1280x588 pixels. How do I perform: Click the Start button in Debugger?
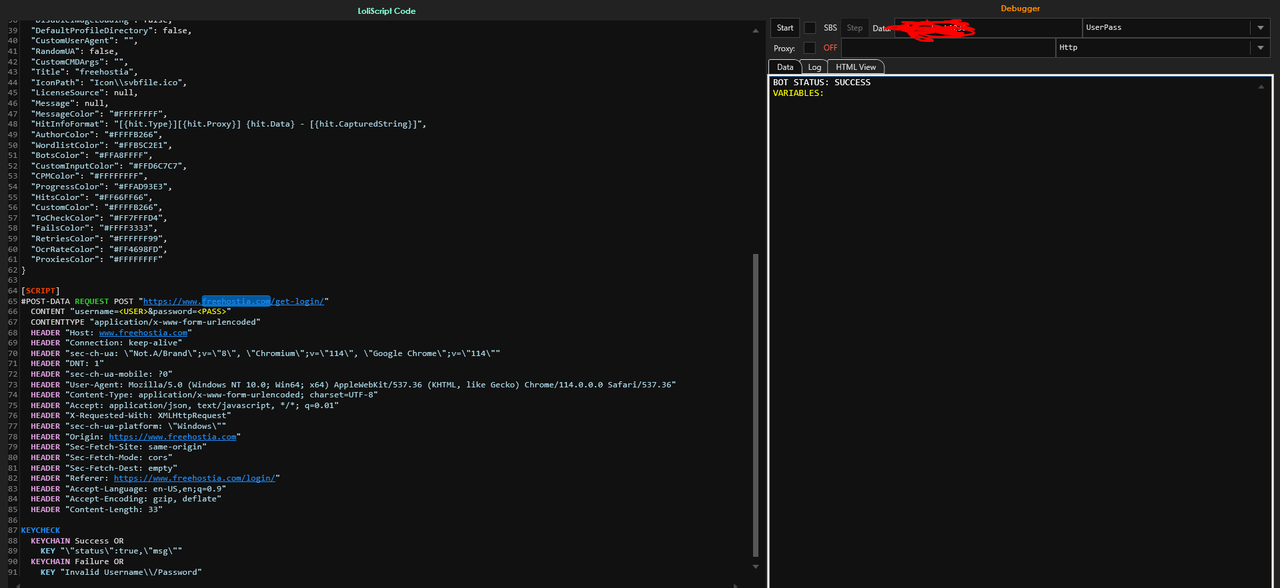point(785,28)
